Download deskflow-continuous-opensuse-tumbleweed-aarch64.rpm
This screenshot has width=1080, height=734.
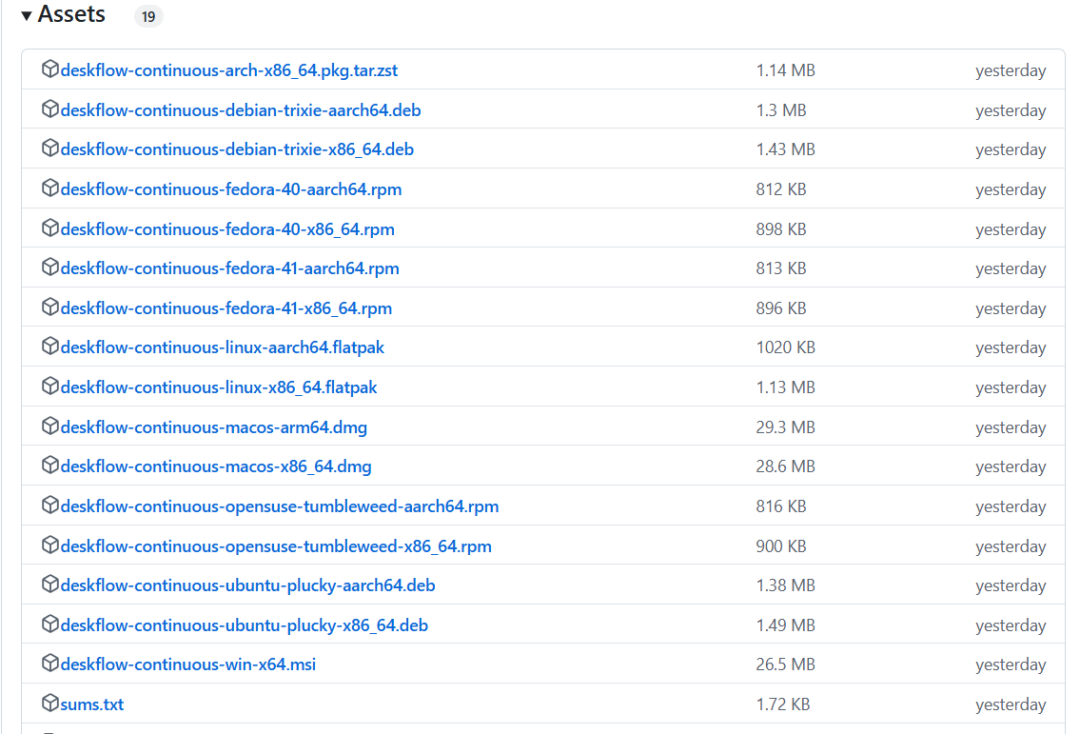pyautogui.click(x=280, y=507)
